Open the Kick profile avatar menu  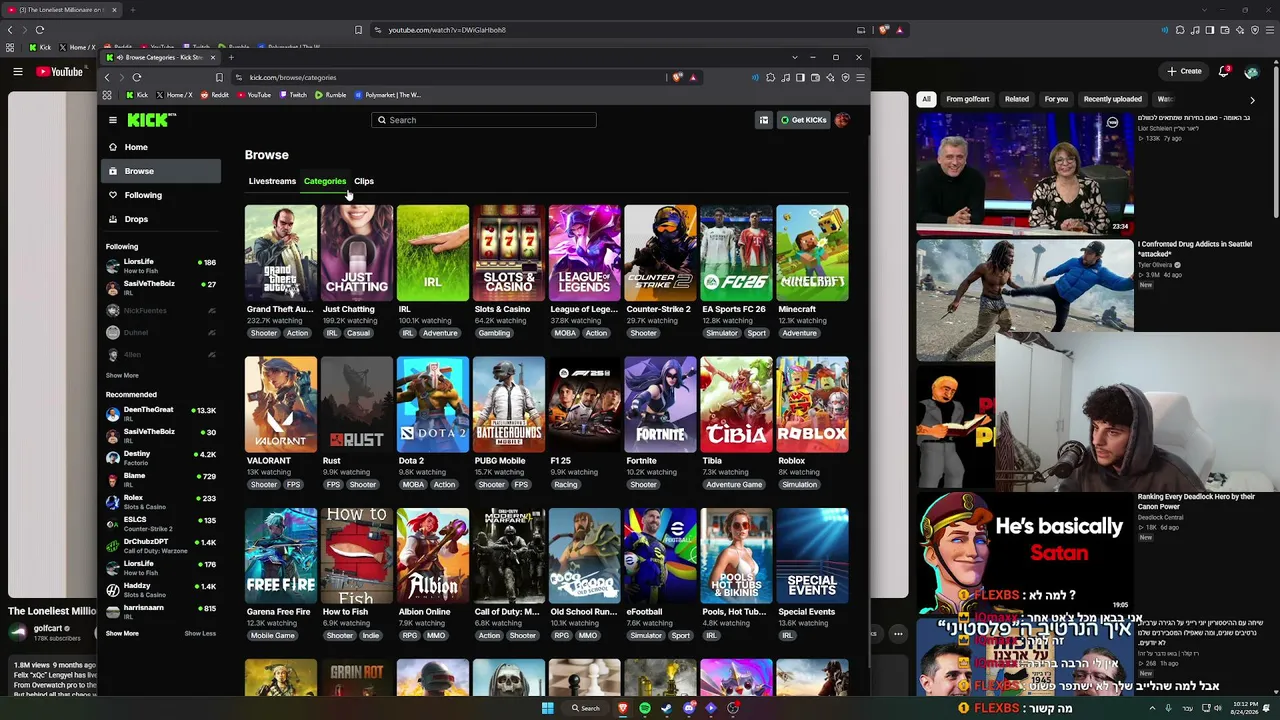coord(842,120)
